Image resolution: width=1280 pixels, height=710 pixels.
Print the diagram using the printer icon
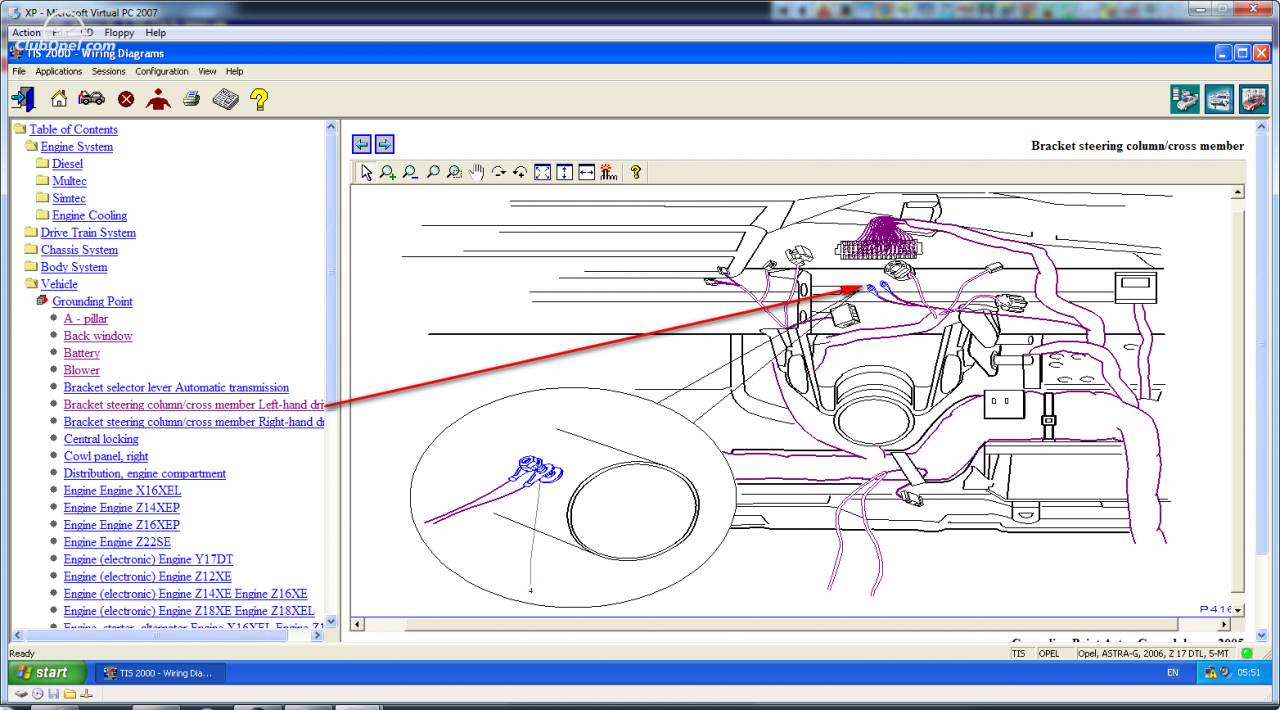tap(192, 99)
